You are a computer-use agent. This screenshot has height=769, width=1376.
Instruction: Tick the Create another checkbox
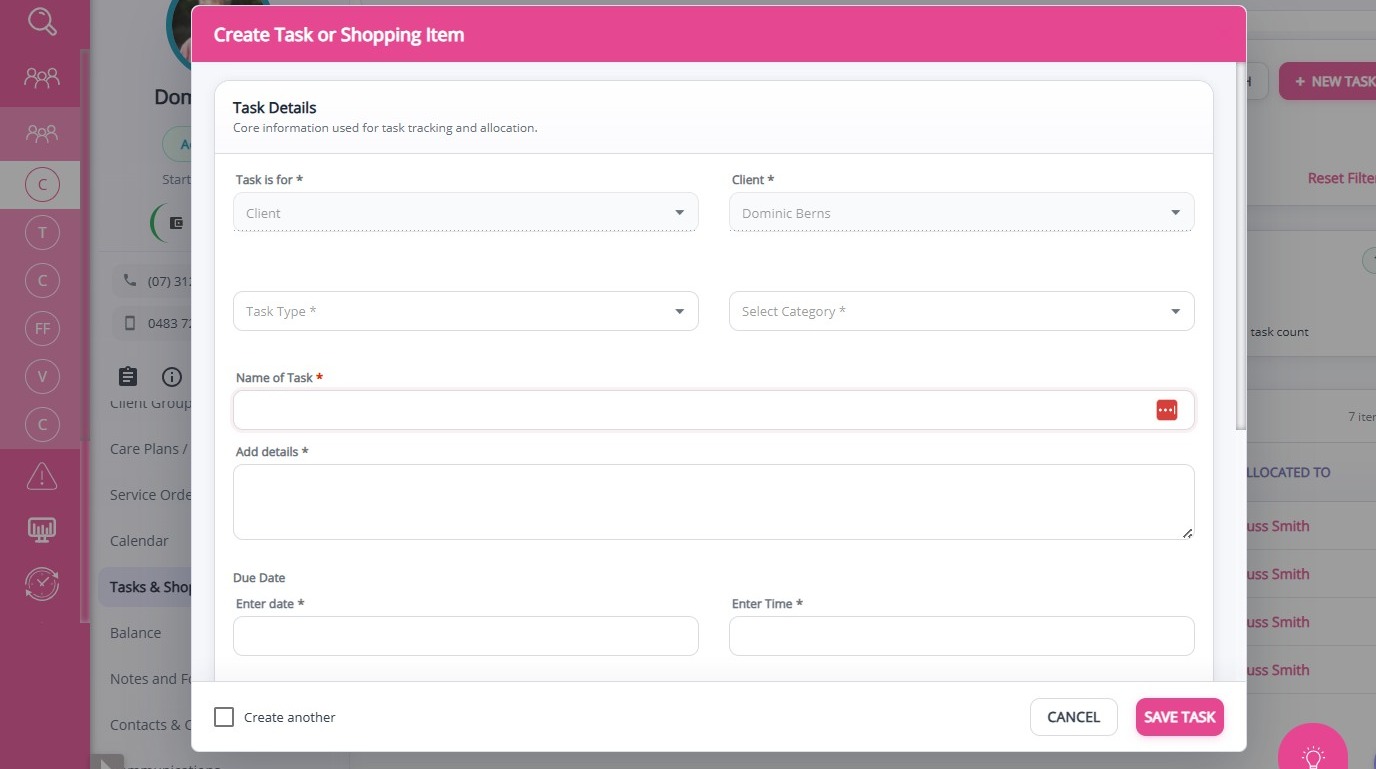[224, 717]
